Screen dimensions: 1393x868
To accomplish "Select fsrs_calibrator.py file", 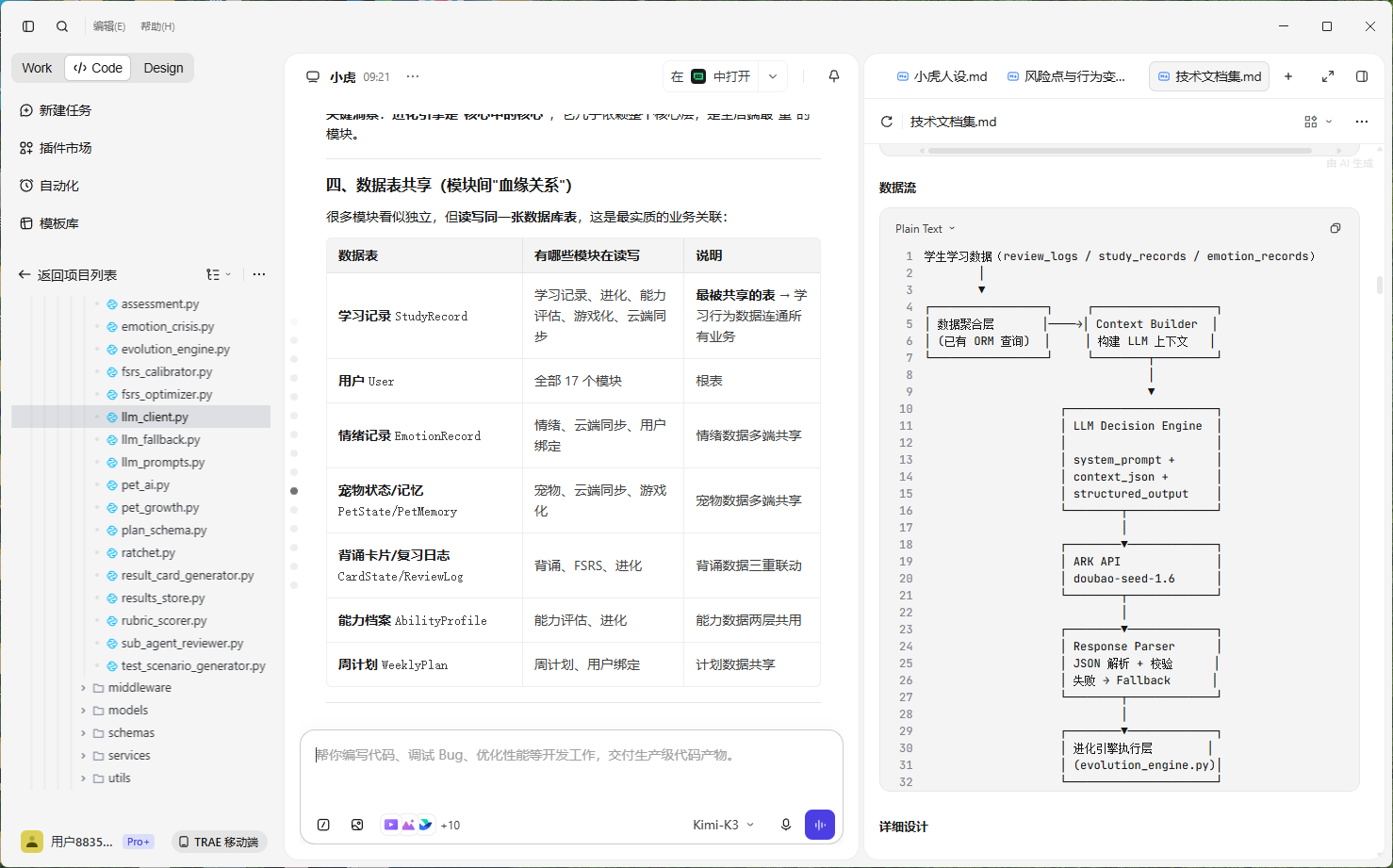I will 159,371.
